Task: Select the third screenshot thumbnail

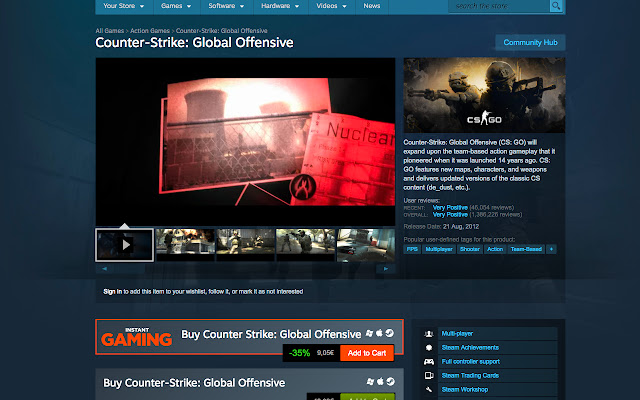Action: tap(245, 245)
